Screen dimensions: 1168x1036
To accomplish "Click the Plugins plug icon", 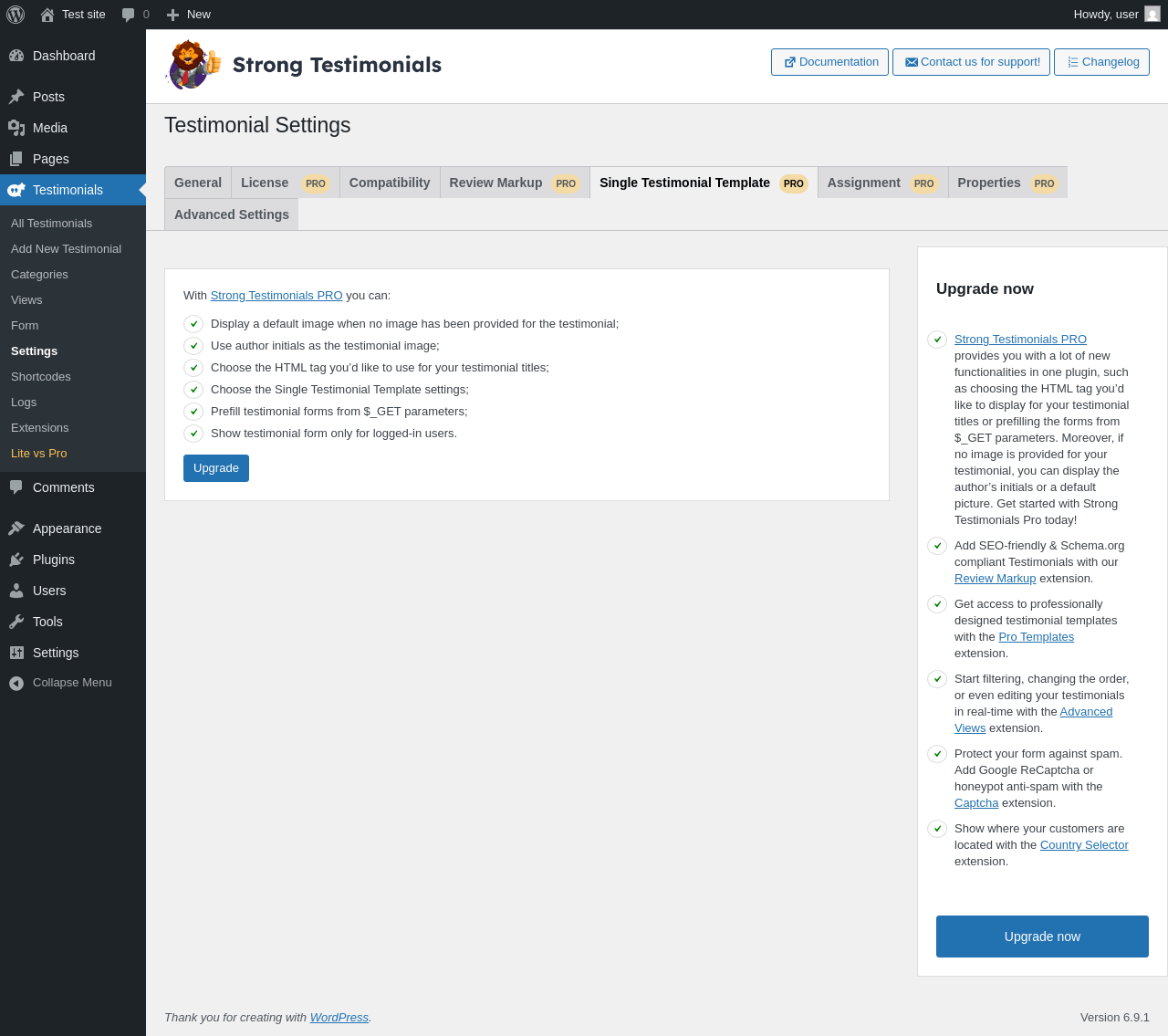I will point(16,560).
